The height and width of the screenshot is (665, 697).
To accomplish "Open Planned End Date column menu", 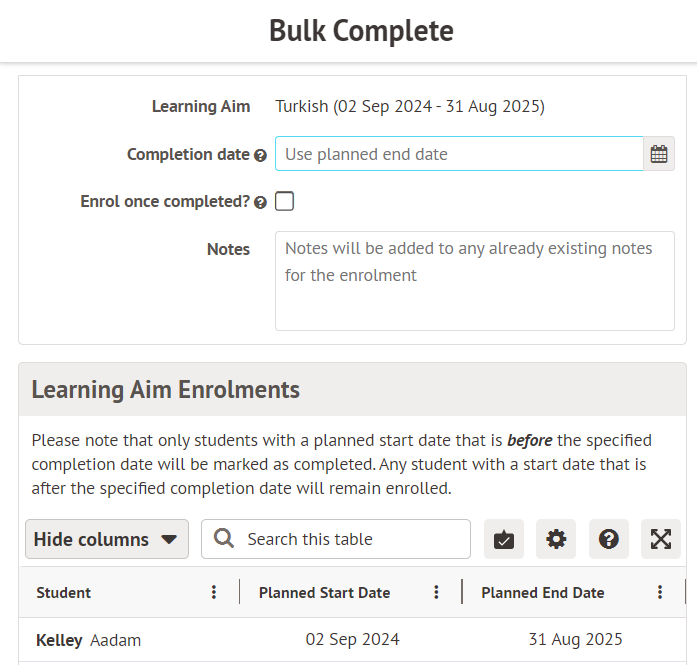I will pyautogui.click(x=660, y=593).
